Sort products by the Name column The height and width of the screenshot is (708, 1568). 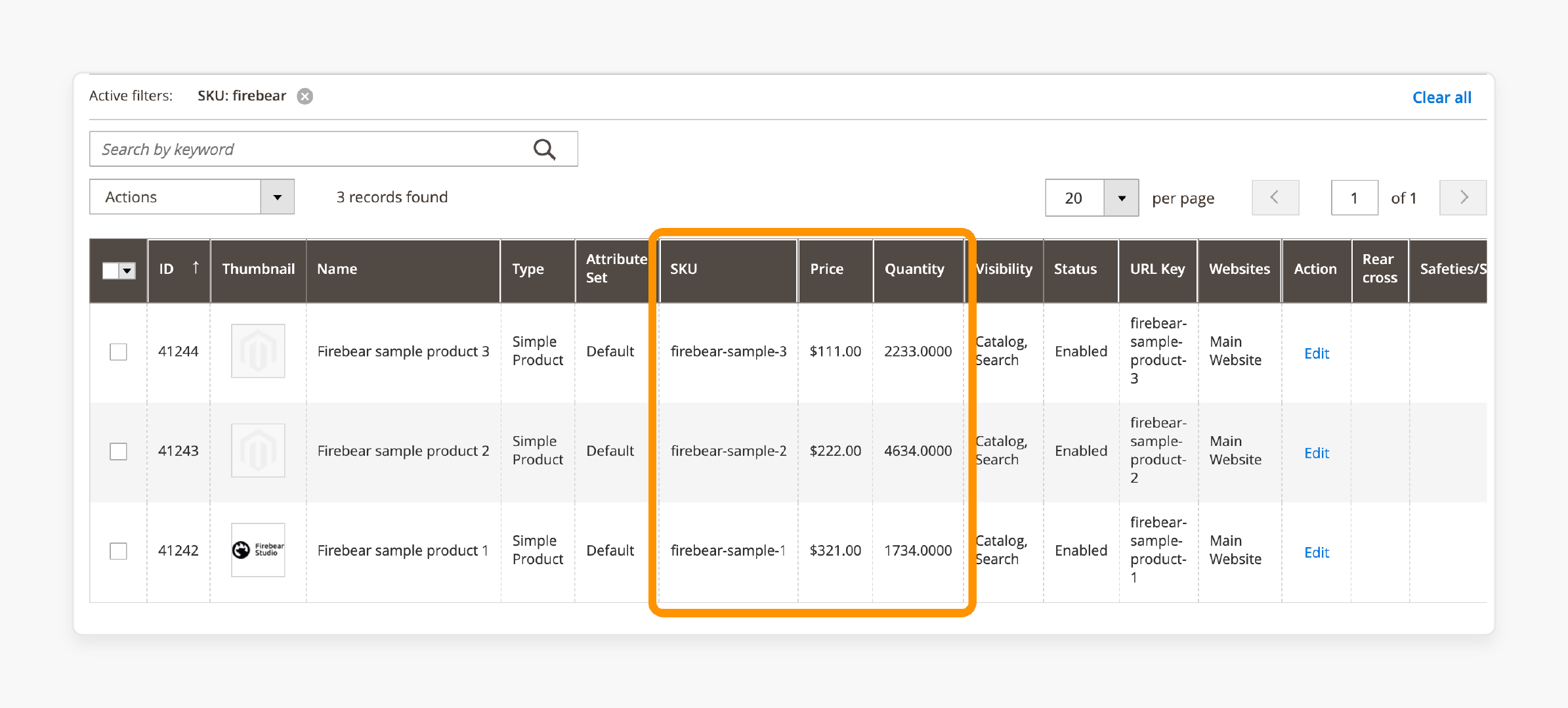pos(337,269)
